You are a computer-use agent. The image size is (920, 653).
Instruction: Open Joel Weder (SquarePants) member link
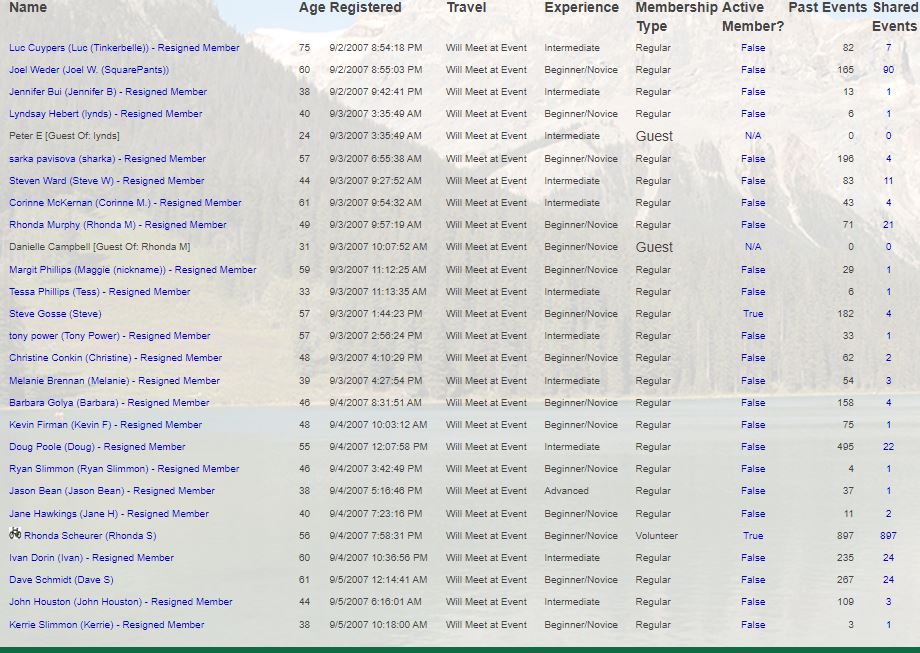tap(89, 70)
